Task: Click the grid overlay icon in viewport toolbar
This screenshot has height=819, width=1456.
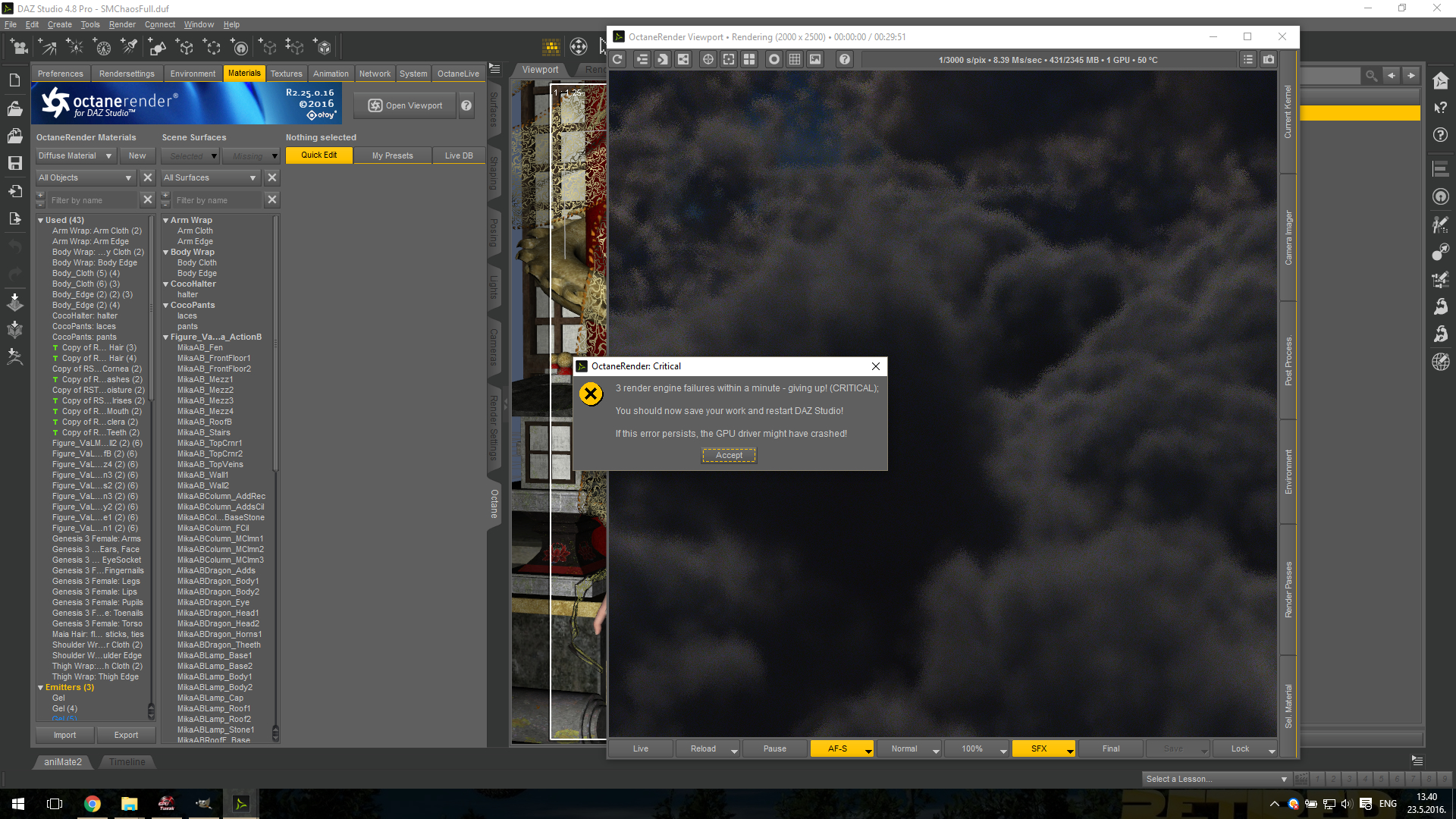Action: [x=794, y=60]
